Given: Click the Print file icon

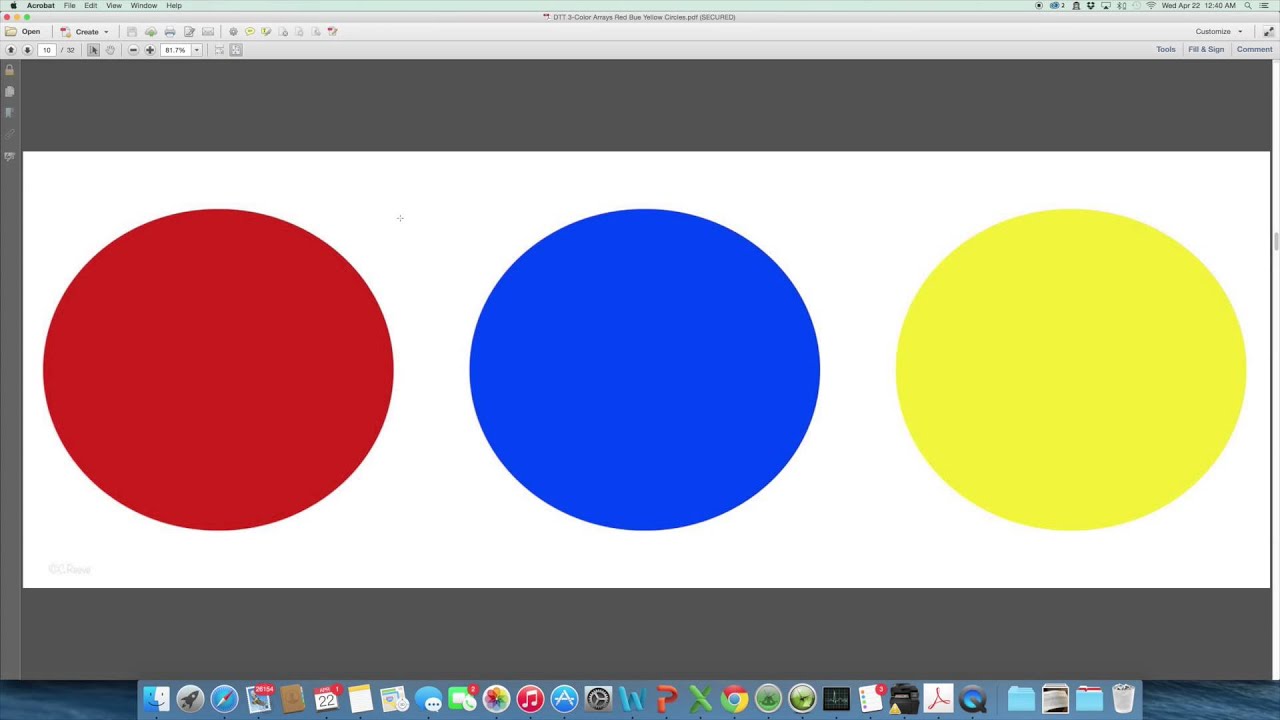Looking at the screenshot, I should pos(170,32).
